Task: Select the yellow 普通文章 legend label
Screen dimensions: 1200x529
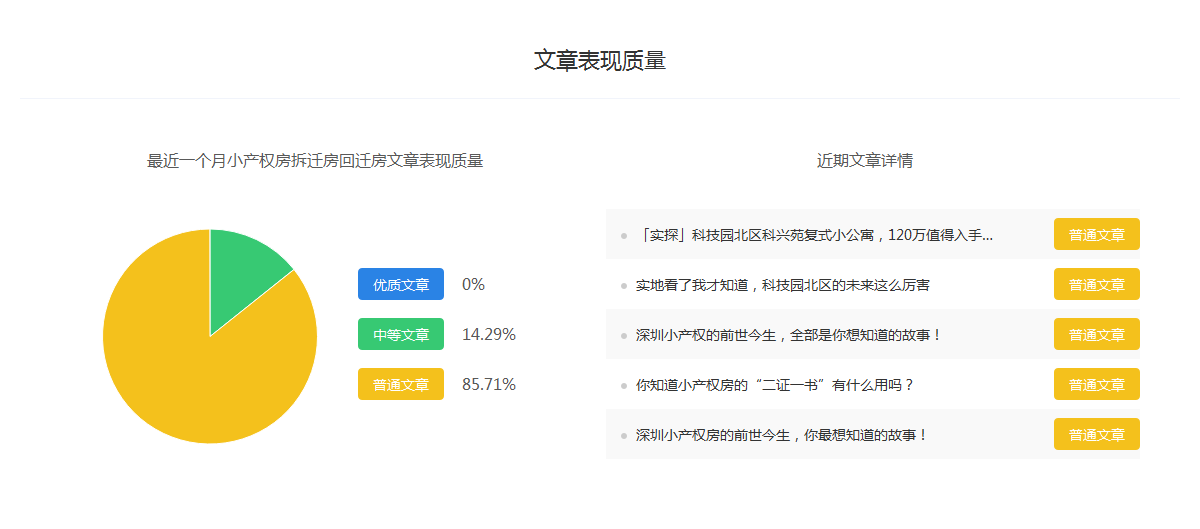Action: click(x=401, y=384)
